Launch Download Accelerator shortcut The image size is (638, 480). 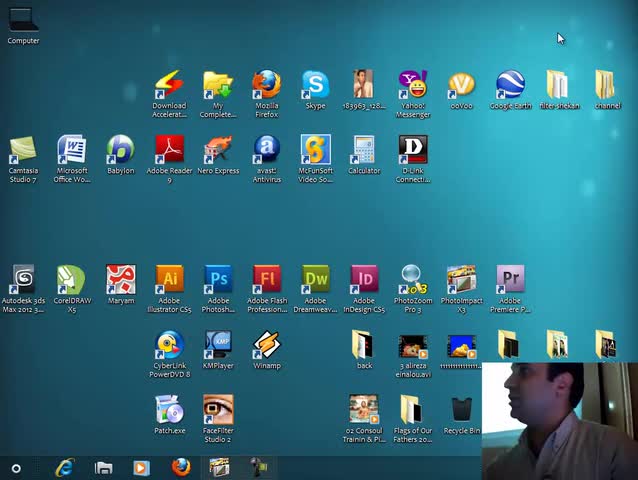[169, 94]
